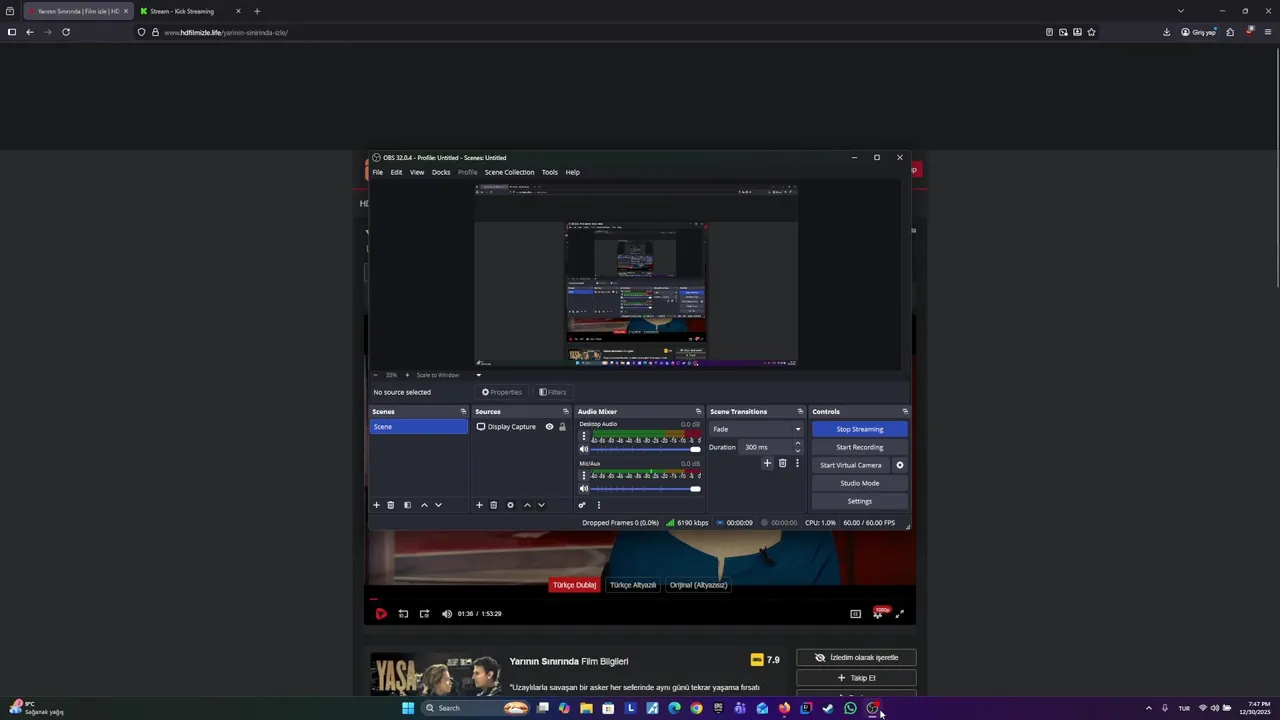This screenshot has height=720, width=1280.
Task: Add a new source with the plus icon
Action: 479,505
